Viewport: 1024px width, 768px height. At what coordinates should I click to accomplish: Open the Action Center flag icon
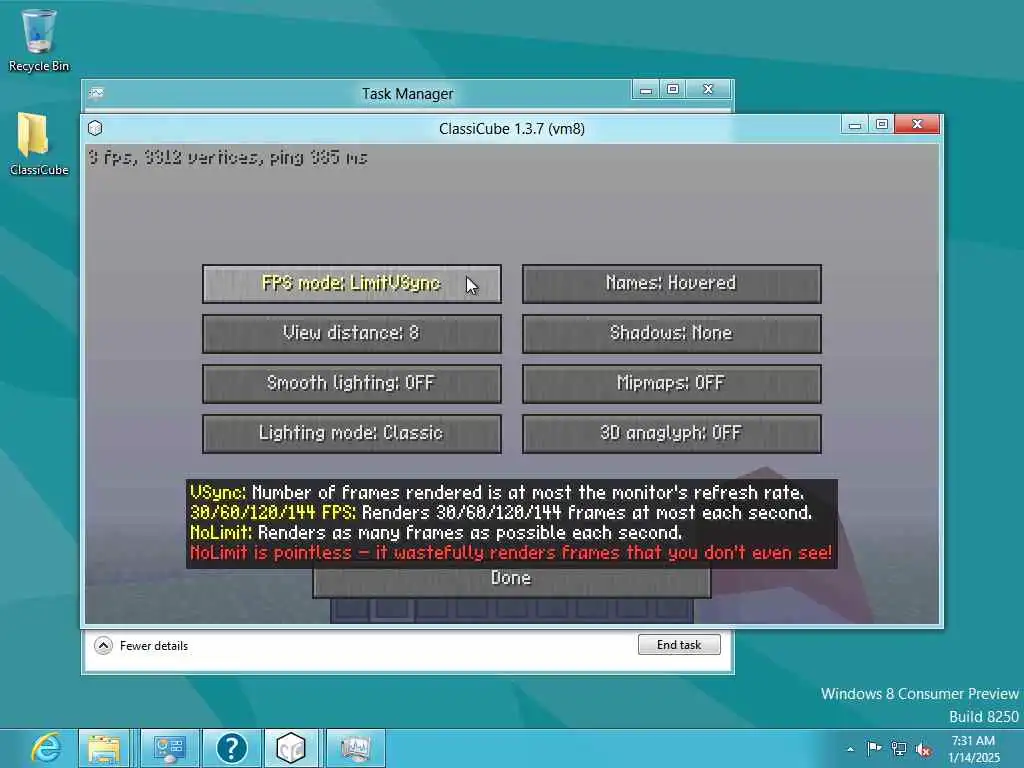click(873, 748)
